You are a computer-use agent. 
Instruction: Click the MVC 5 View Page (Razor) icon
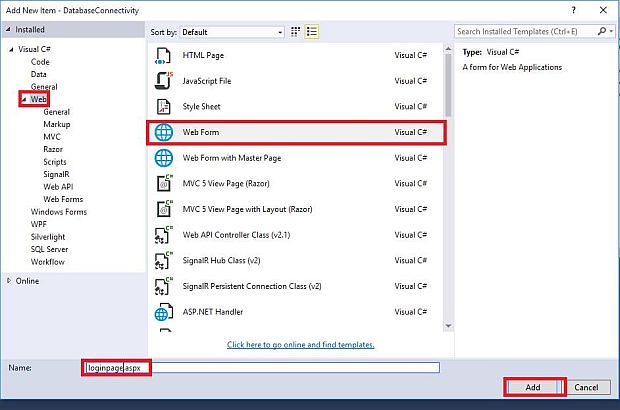(x=164, y=183)
